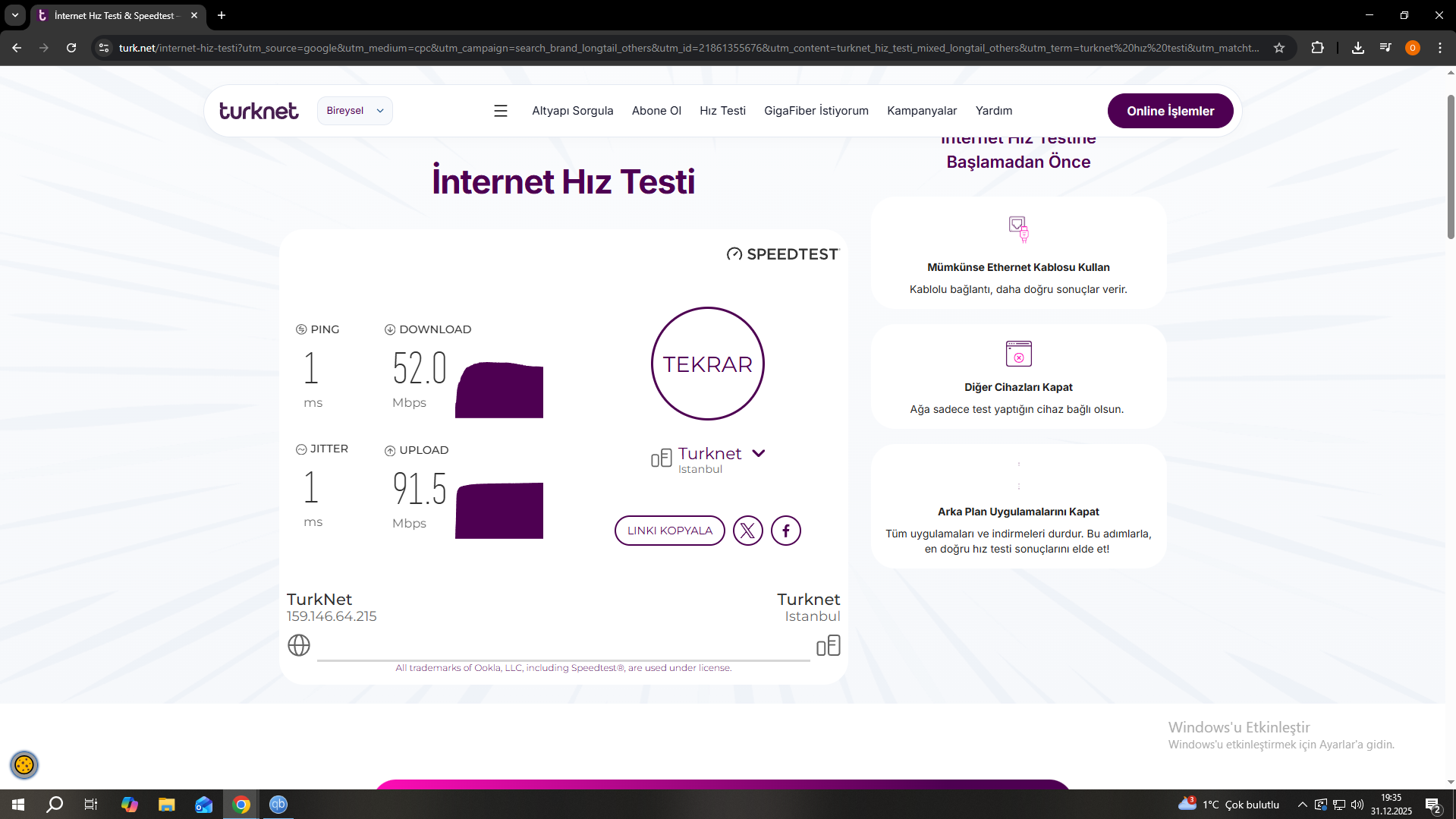Open cookie settings icon
1456x819 pixels.
coord(24,764)
